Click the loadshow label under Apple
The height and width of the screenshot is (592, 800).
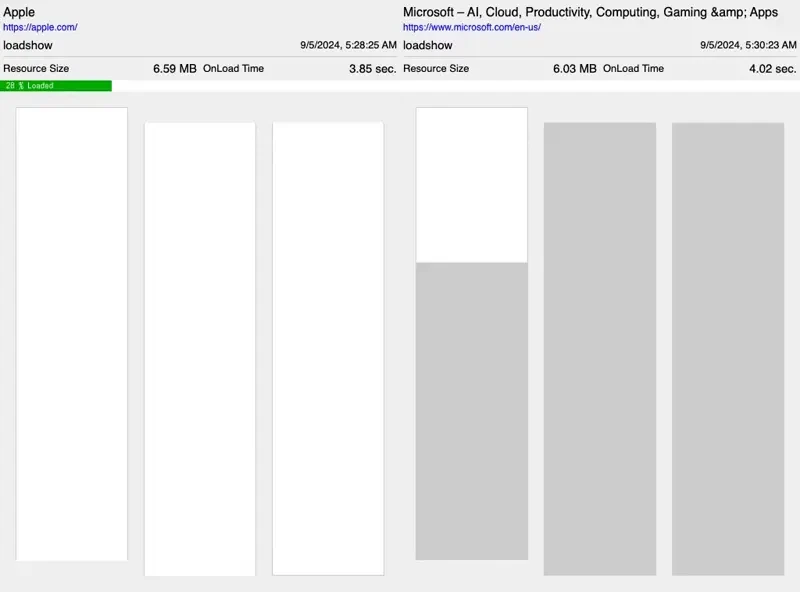28,45
